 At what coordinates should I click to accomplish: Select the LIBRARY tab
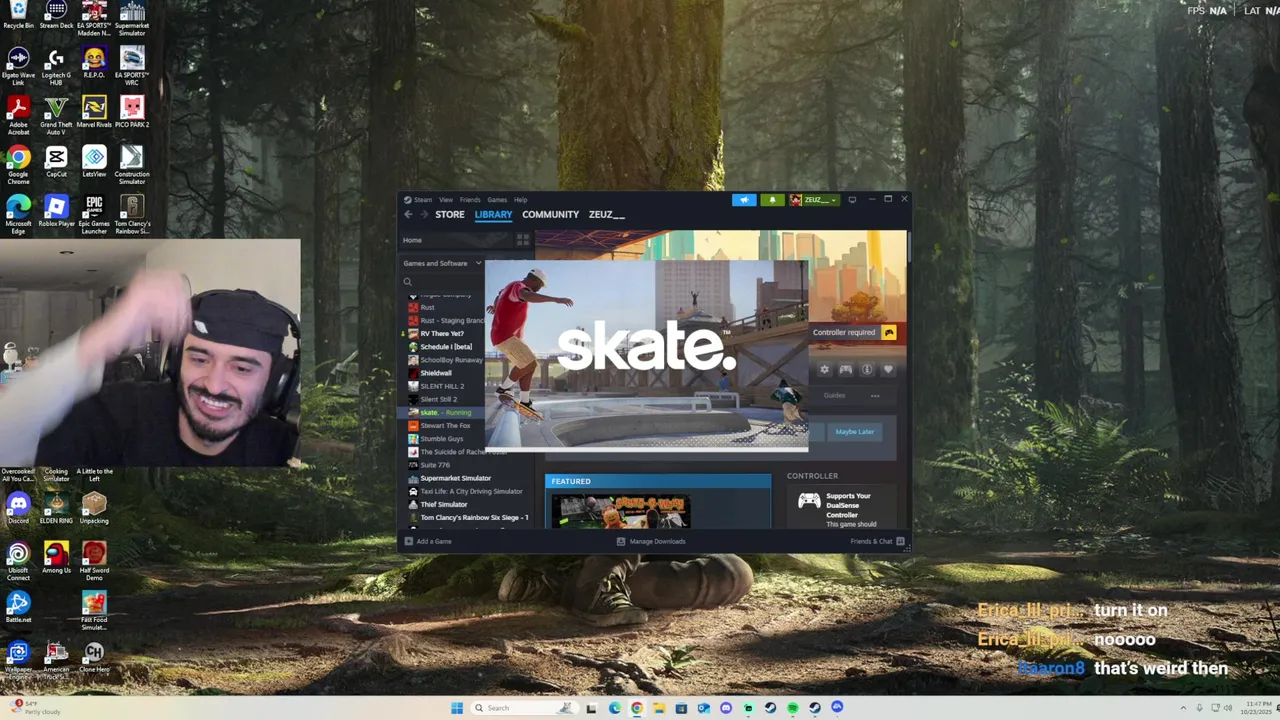493,215
